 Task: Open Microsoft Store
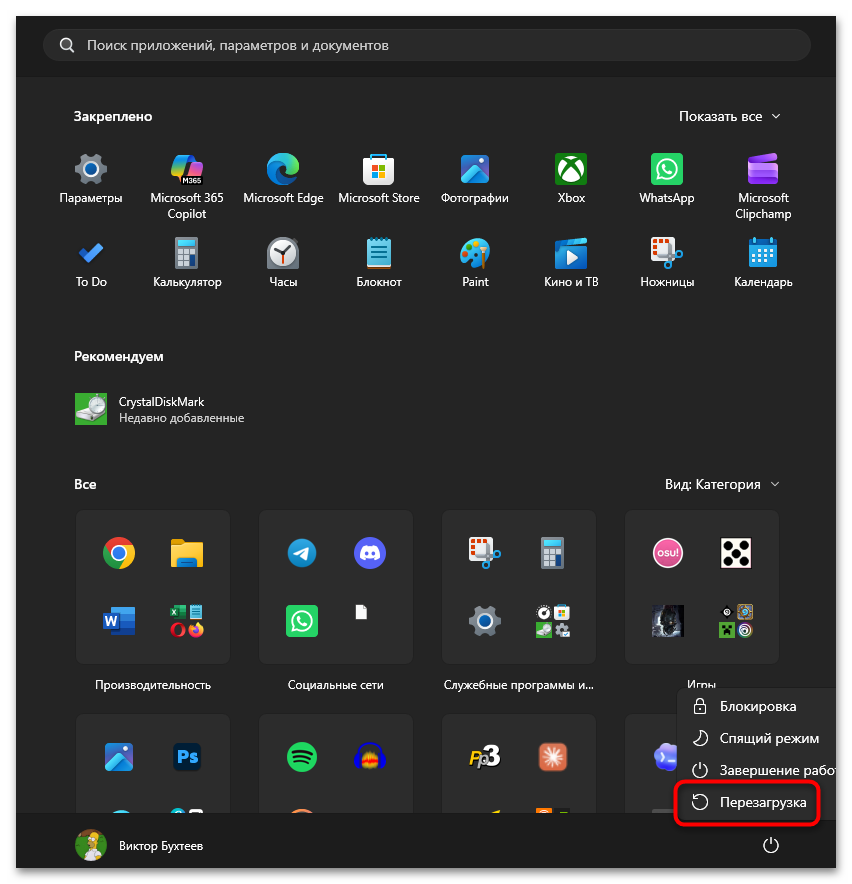pos(378,179)
